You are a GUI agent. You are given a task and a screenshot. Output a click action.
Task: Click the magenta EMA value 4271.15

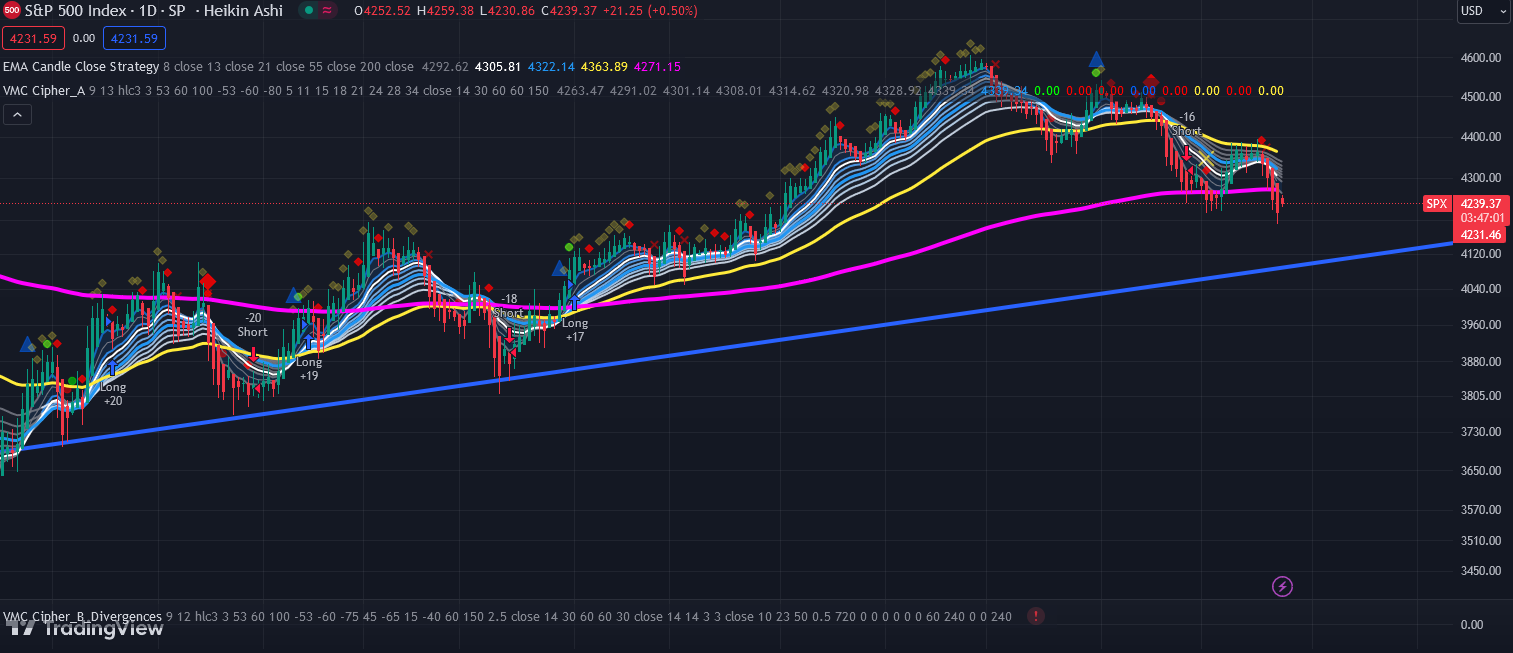click(659, 67)
